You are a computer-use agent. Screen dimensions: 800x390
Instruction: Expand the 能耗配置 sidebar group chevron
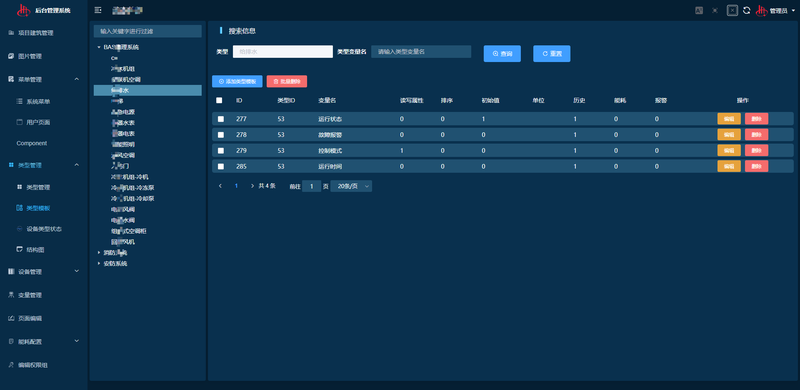click(x=77, y=341)
